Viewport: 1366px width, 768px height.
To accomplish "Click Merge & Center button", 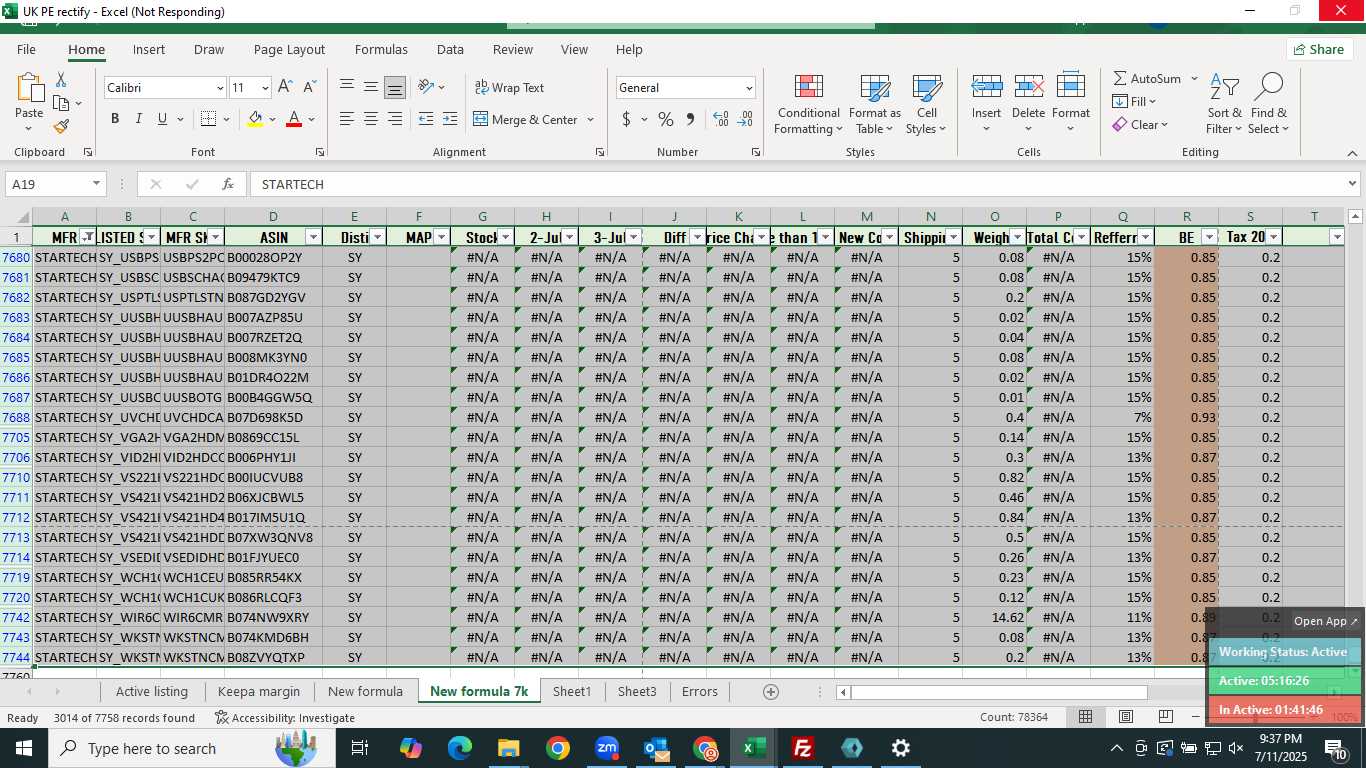I will pyautogui.click(x=526, y=119).
